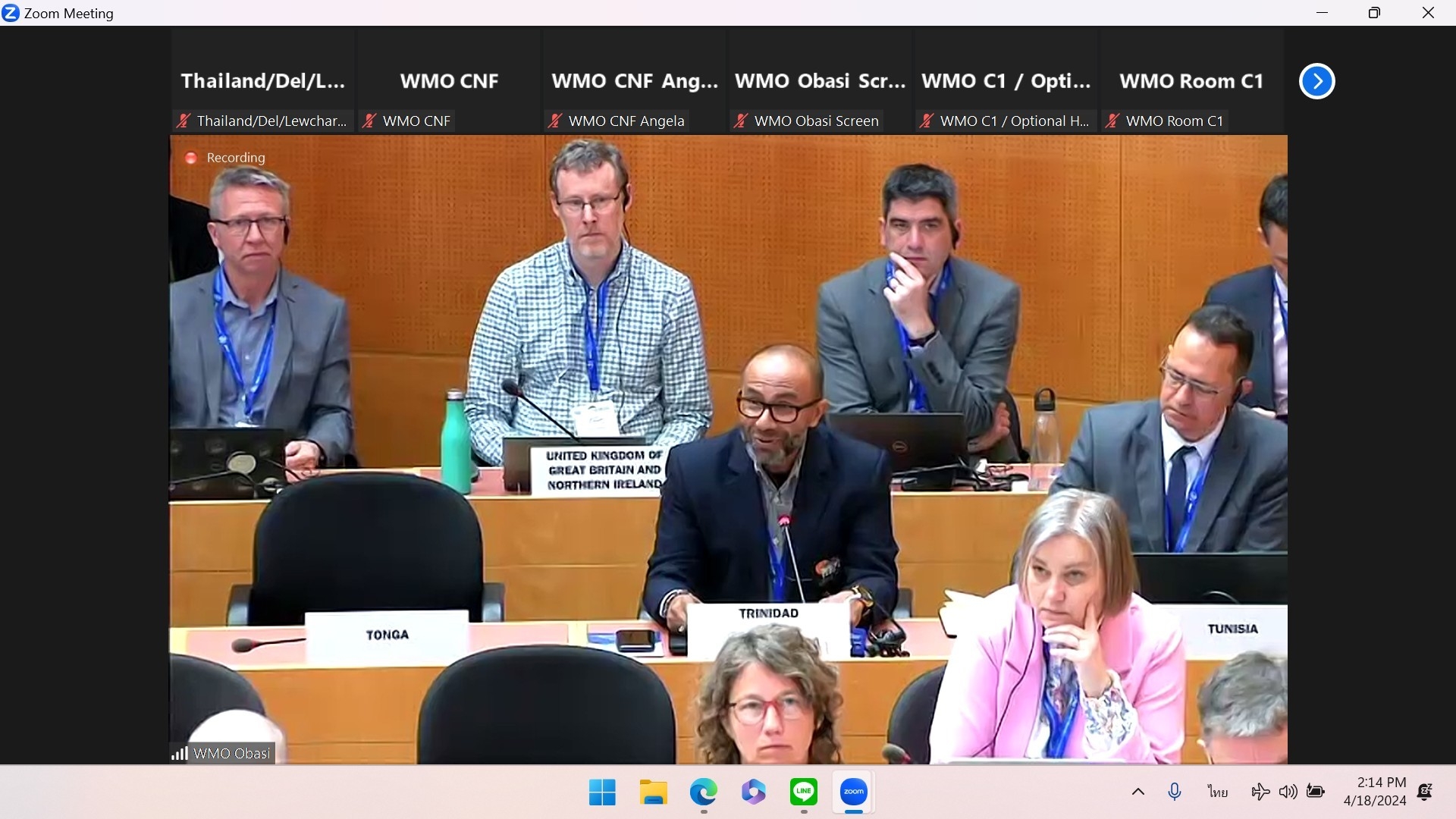Open volume control in system tray

(1288, 792)
